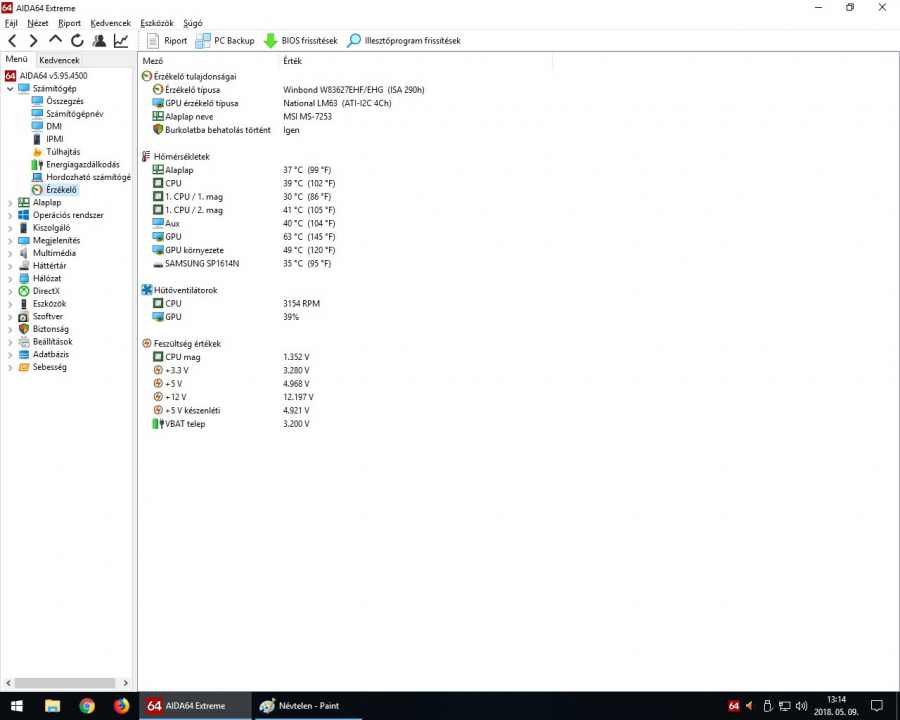Switch to Névtelen - Paint taskbar window

(307, 706)
